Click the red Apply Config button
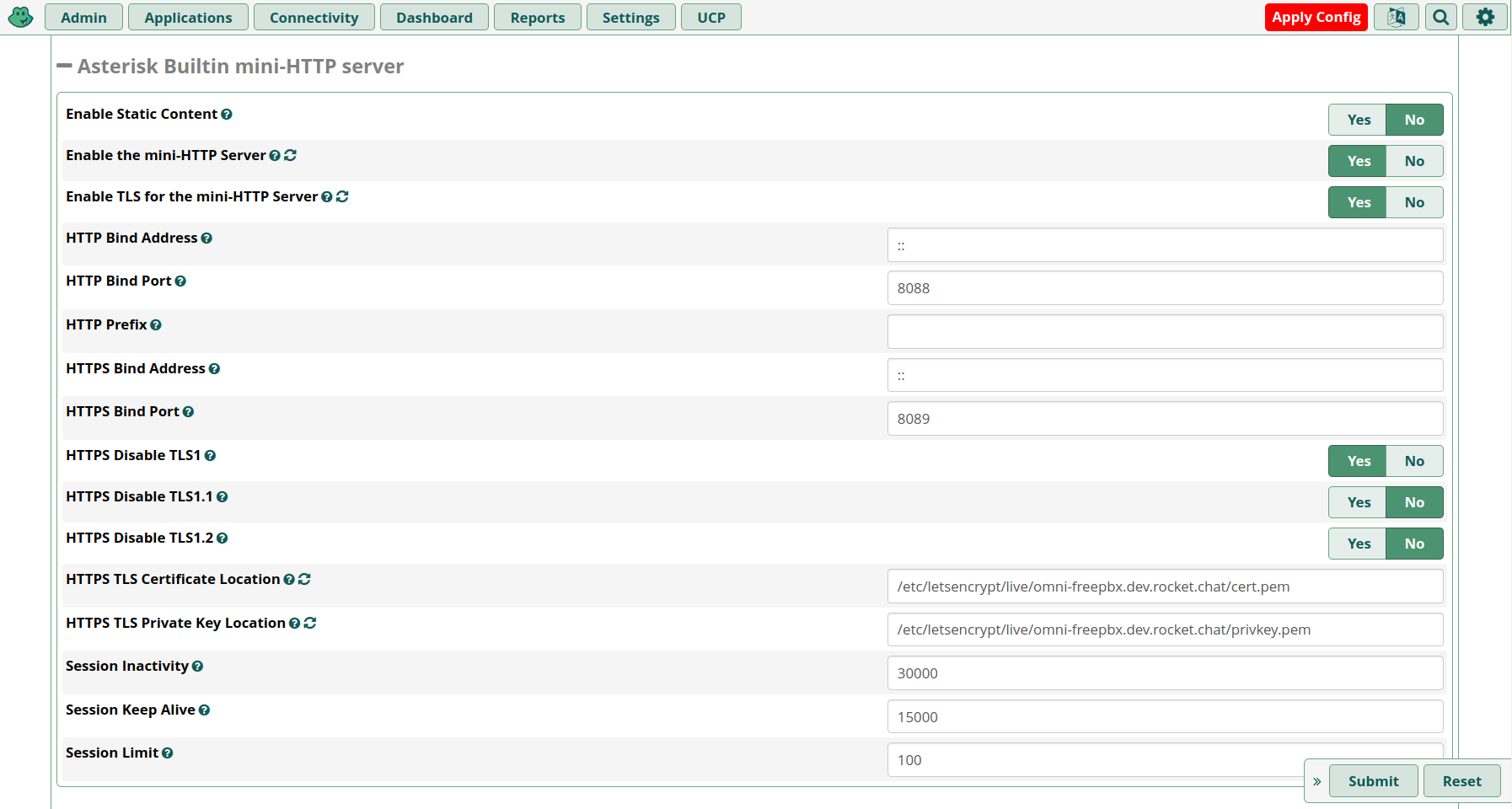 [x=1315, y=17]
